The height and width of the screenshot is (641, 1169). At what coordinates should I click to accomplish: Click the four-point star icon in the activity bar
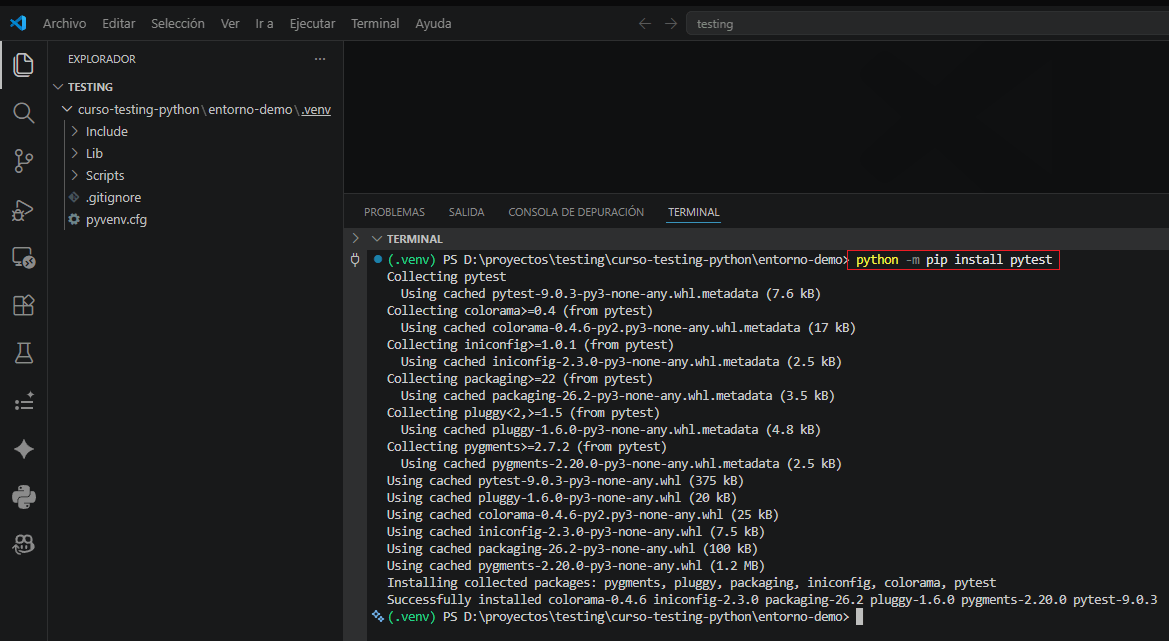point(24,449)
